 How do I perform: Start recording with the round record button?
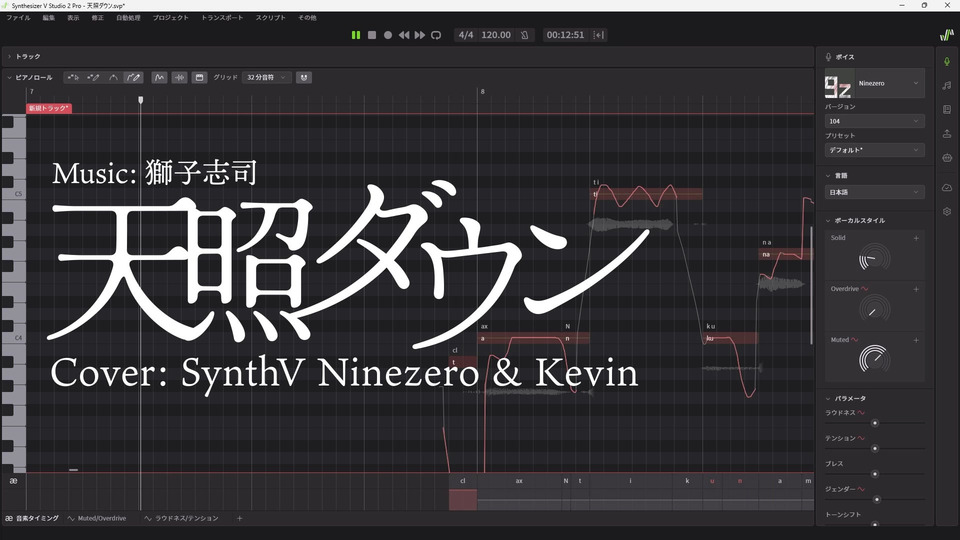coord(388,35)
